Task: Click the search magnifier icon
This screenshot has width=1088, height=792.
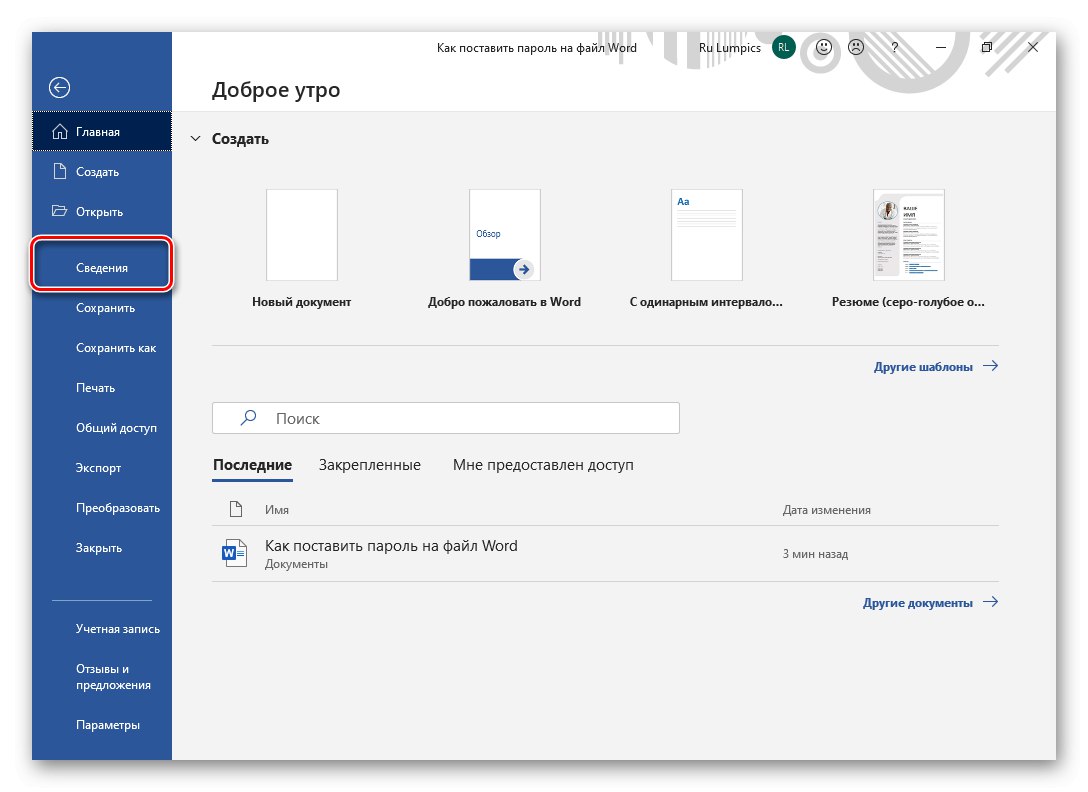Action: pos(247,418)
